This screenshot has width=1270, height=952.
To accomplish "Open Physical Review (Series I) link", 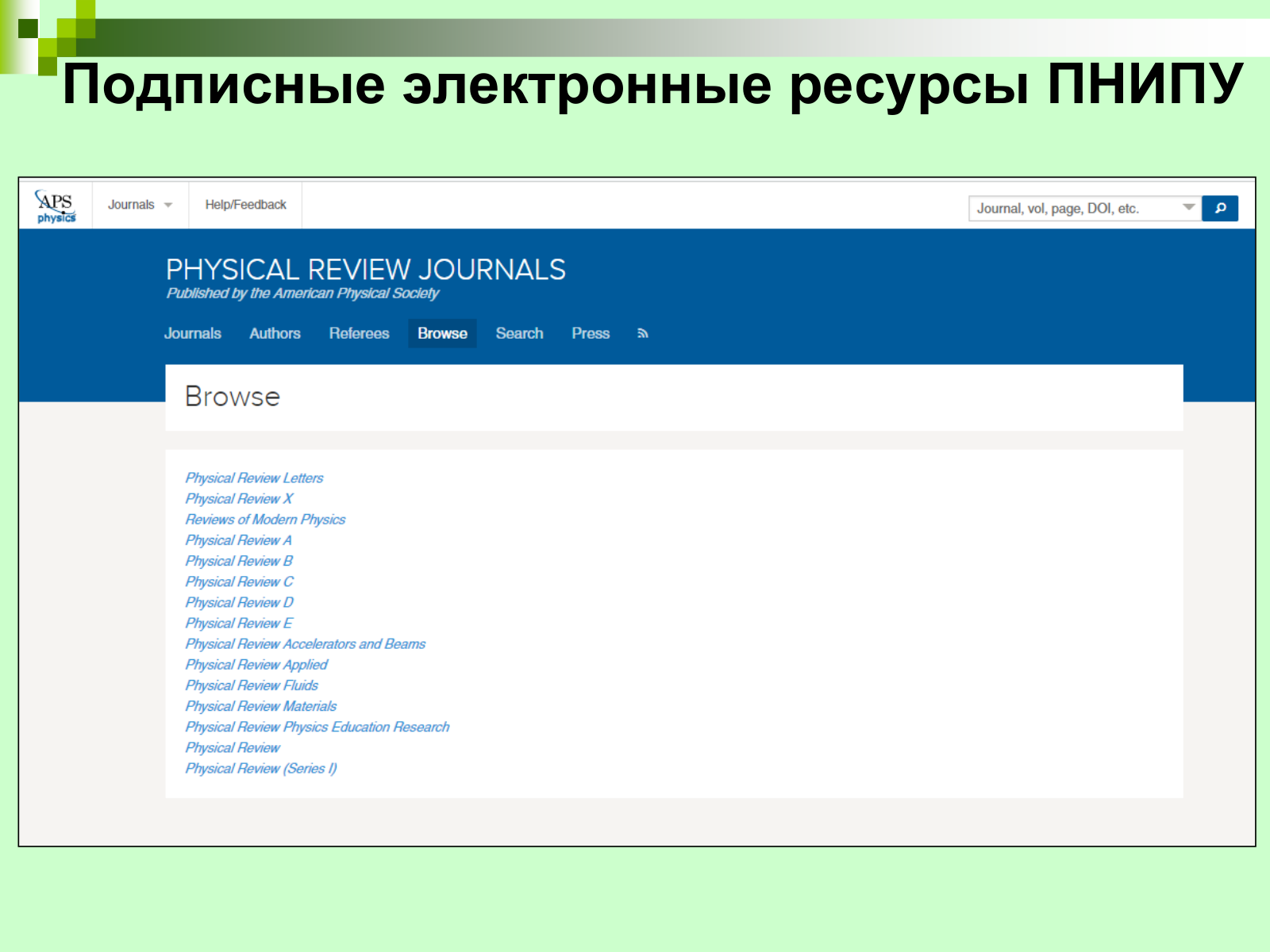I will [x=261, y=768].
